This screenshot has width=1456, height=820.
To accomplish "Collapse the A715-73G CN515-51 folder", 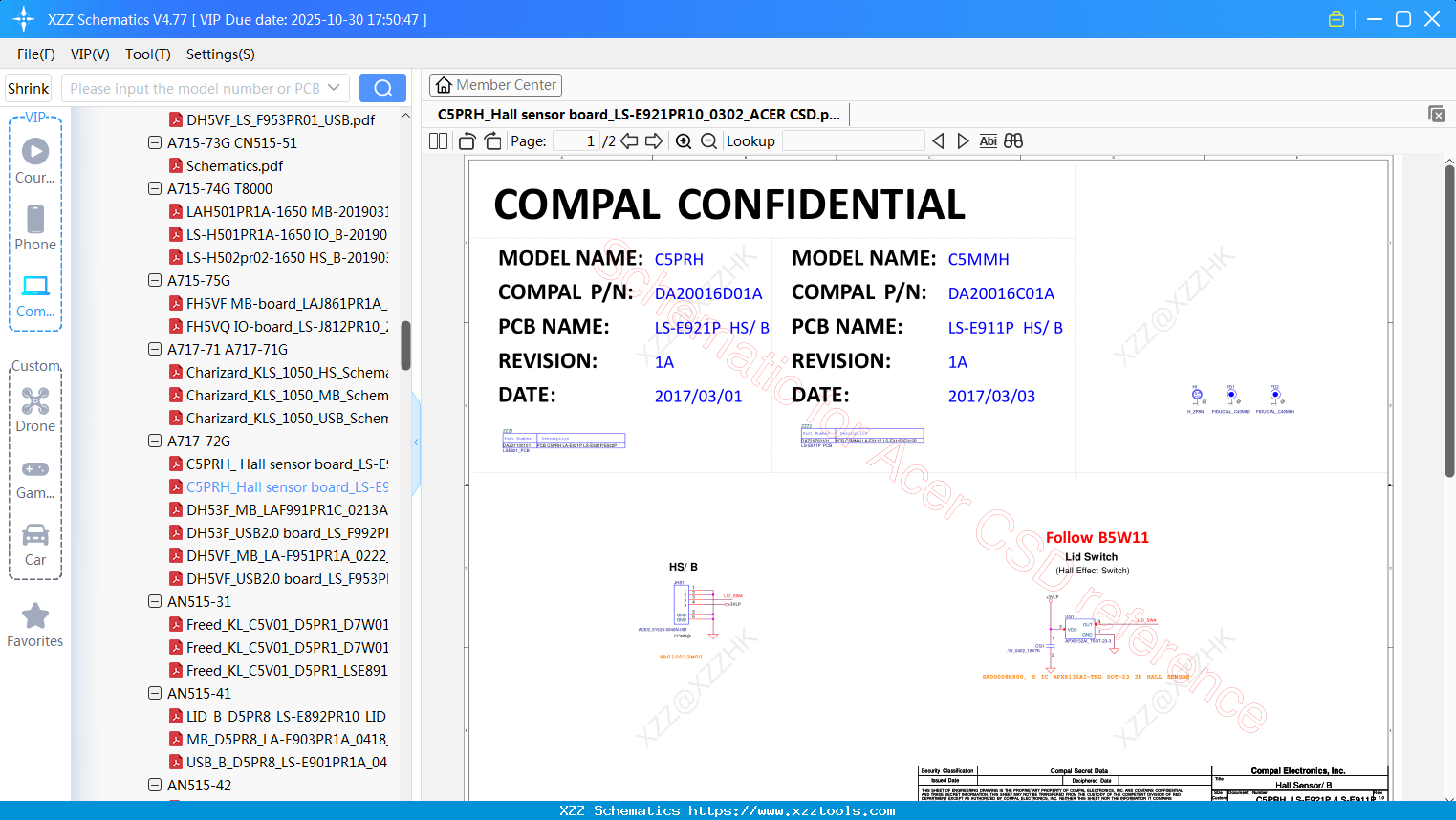I will (155, 142).
